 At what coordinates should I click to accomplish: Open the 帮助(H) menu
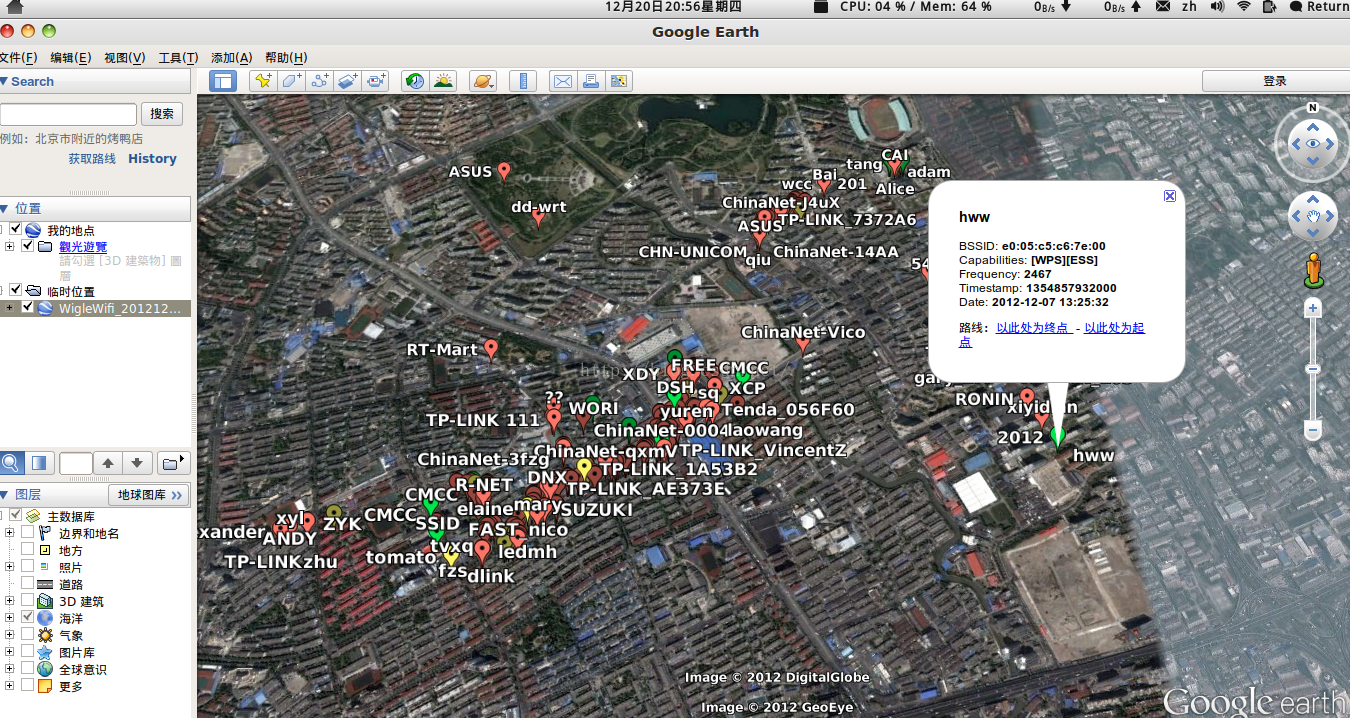[286, 58]
